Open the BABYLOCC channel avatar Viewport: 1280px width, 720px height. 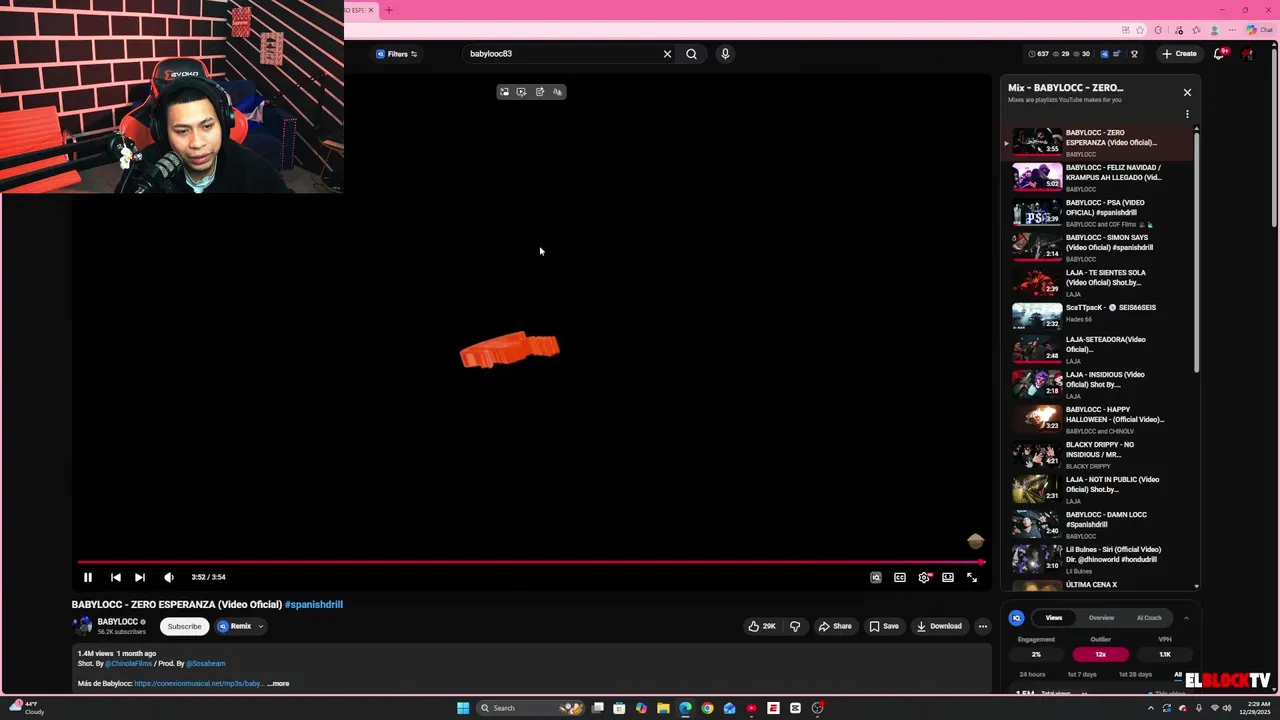83,626
